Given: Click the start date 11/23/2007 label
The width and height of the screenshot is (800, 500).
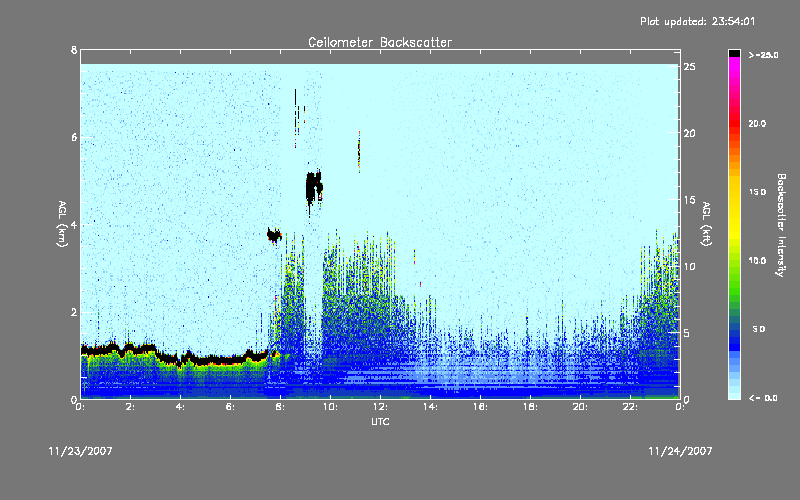Looking at the screenshot, I should pyautogui.click(x=80, y=451).
